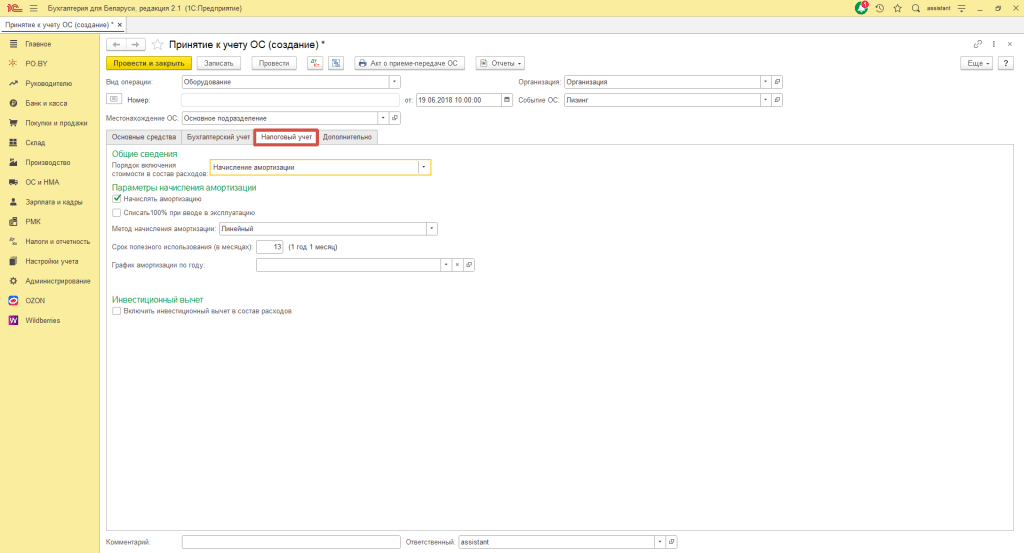
Task: Close the Принятие к учету ОС tab
Action: pos(120,25)
